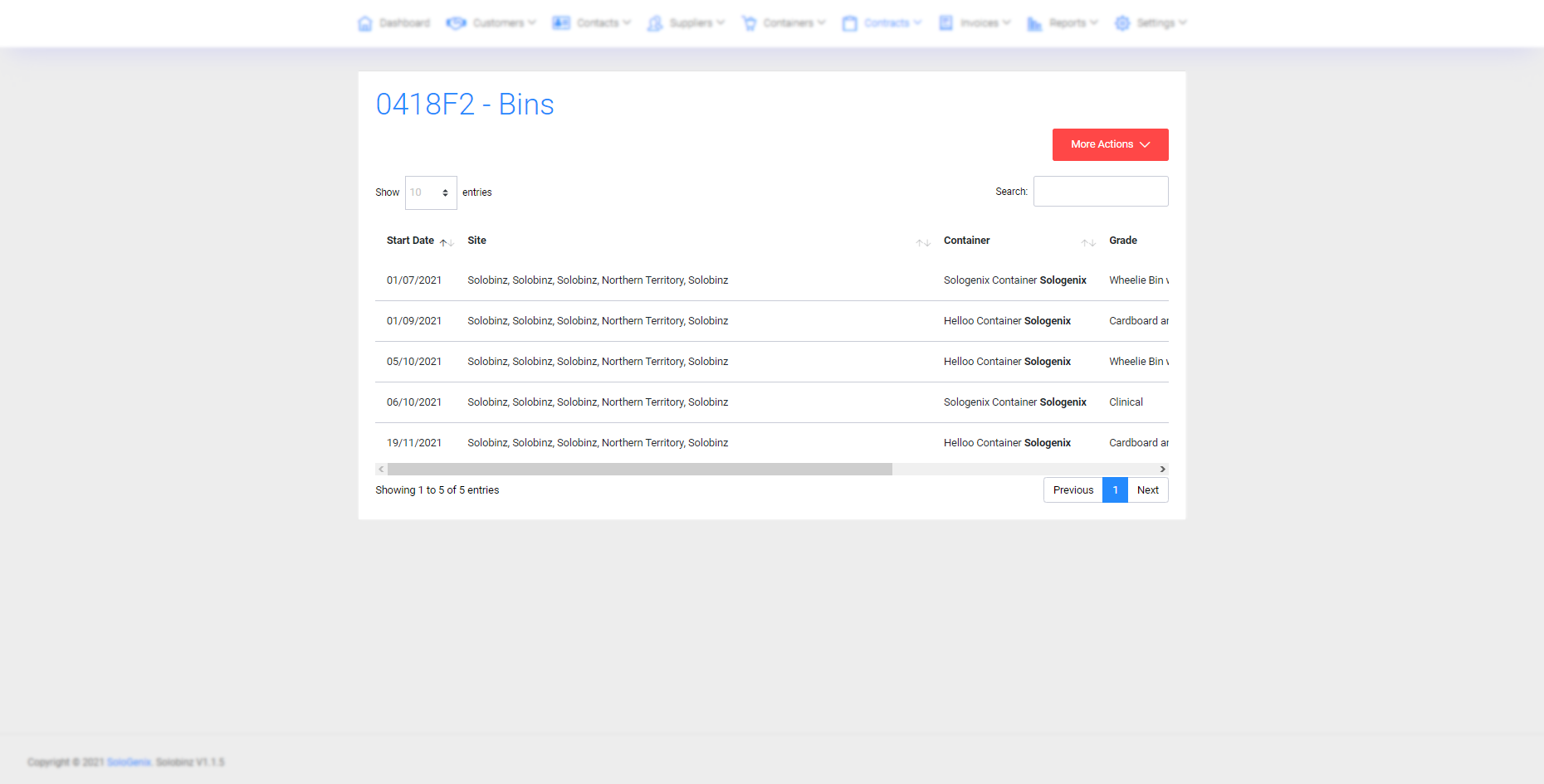
Task: Expand the More Actions dropdown
Action: coord(1110,144)
